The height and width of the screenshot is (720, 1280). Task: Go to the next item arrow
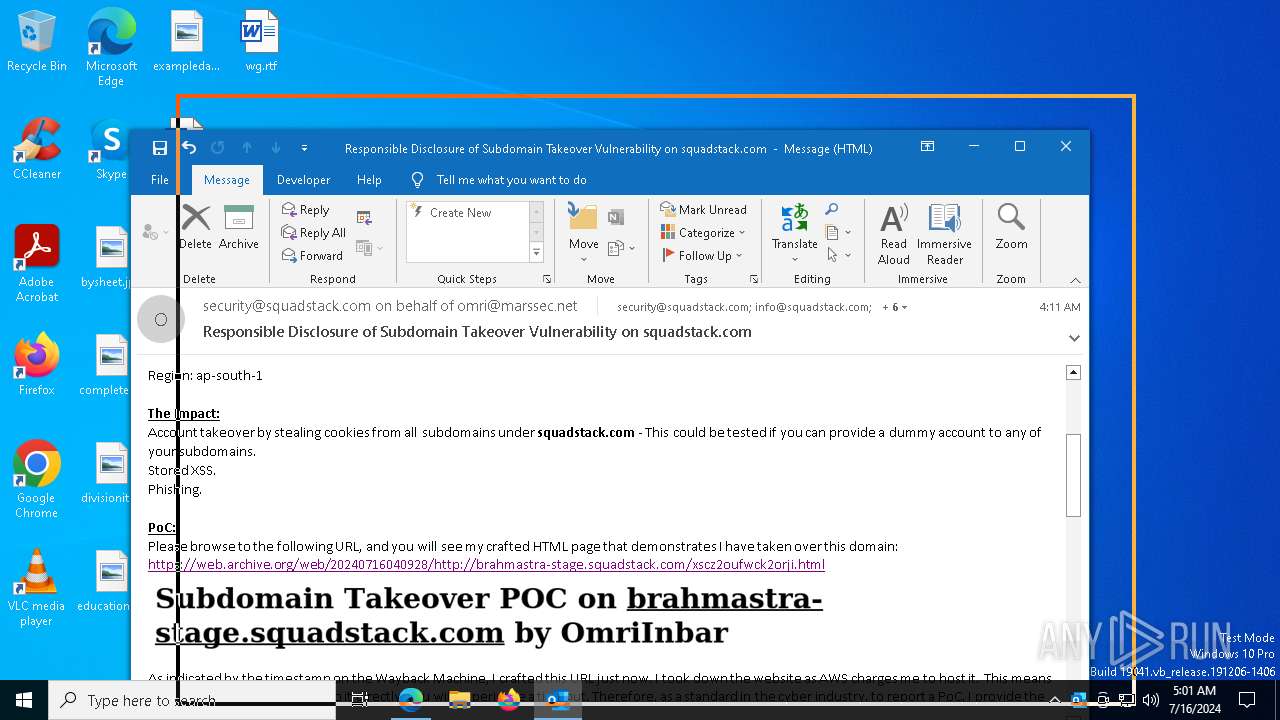click(x=276, y=148)
